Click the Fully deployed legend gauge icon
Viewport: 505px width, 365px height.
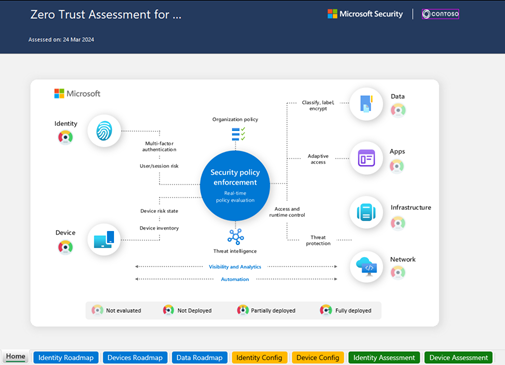326,310
